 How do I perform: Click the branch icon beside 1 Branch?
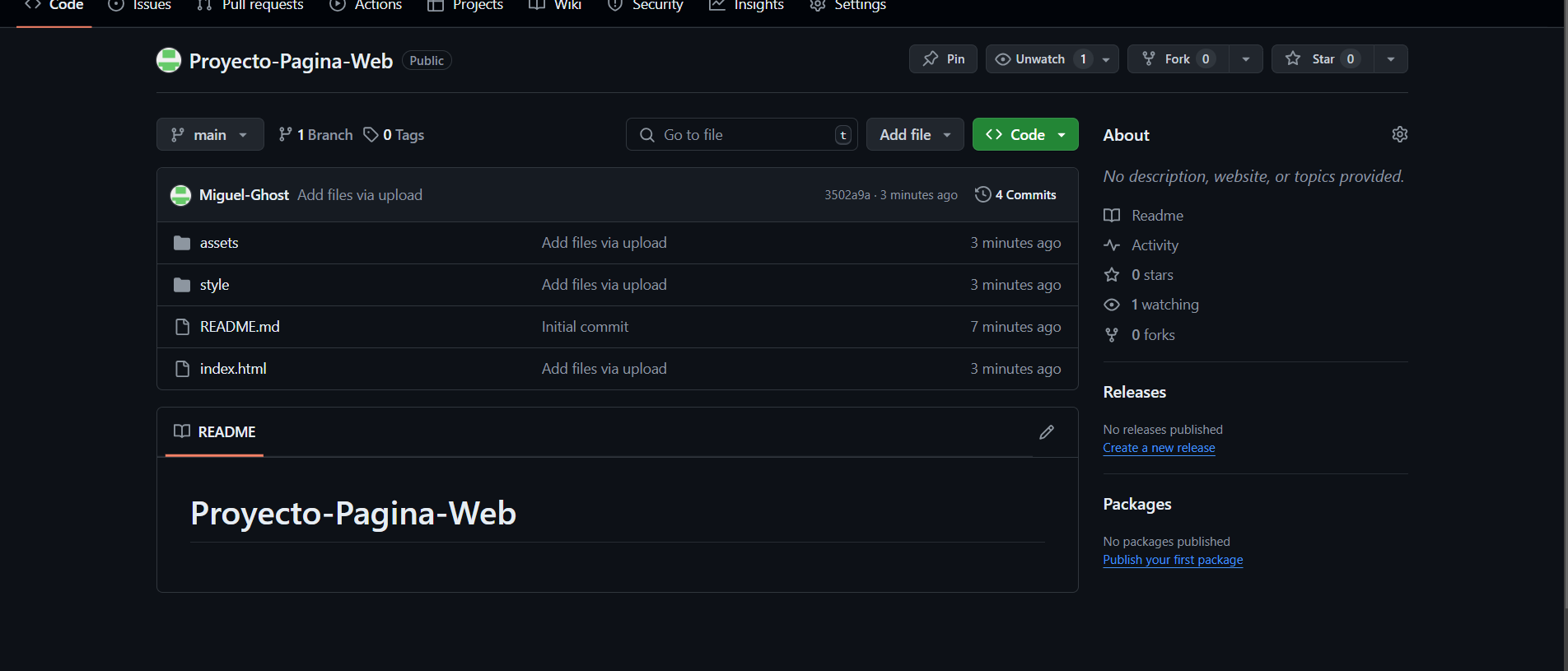tap(285, 134)
